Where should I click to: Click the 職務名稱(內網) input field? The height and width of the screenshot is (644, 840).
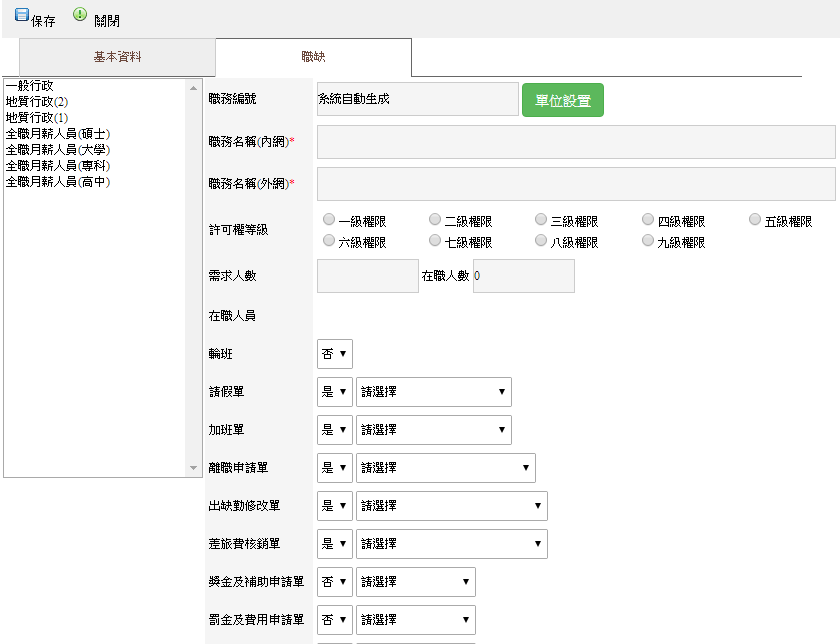(576, 142)
